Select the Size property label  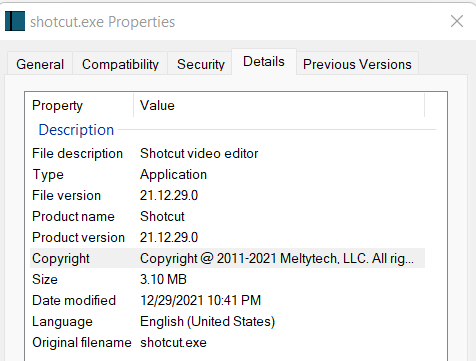pos(45,280)
